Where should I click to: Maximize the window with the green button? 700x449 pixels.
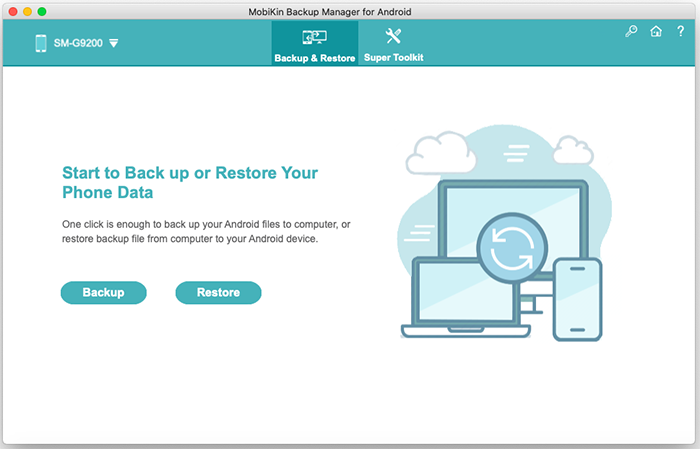42,12
